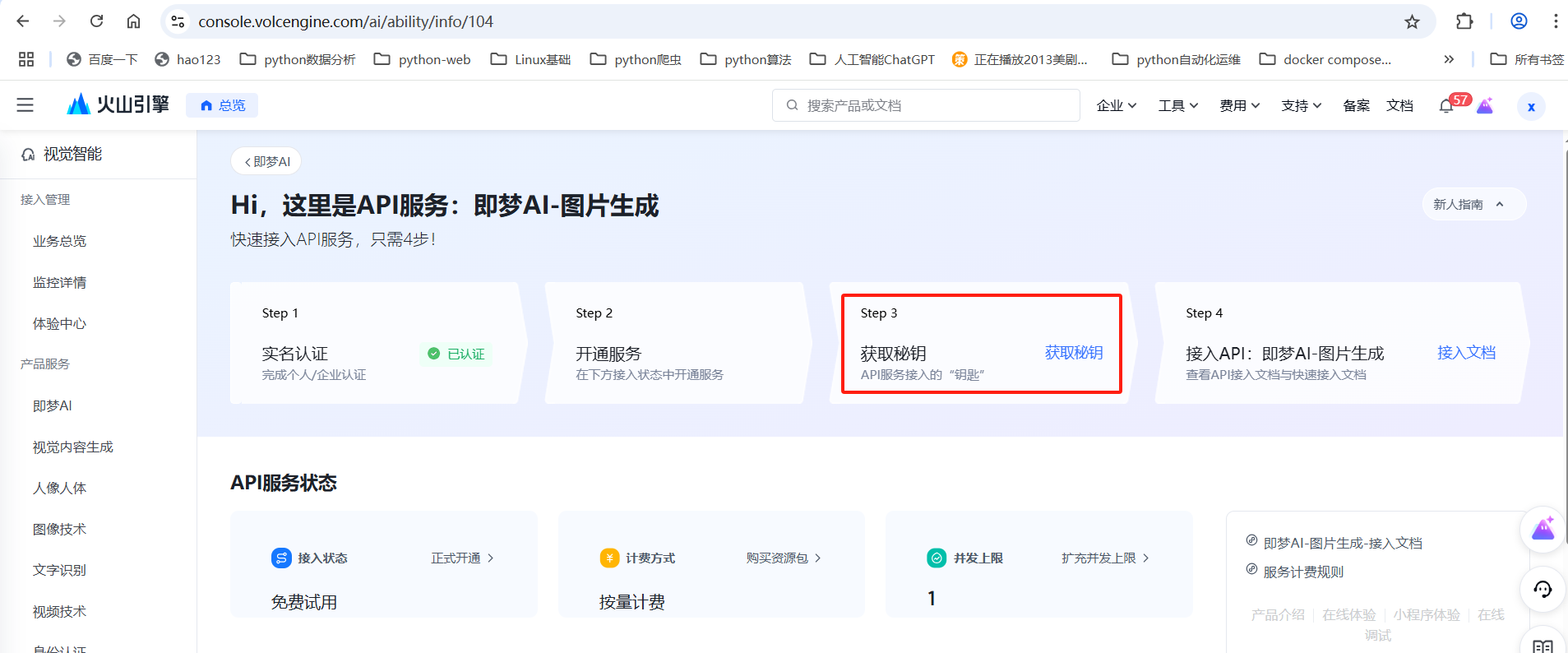Select 视觉内容生成 in the sidebar

click(x=73, y=447)
